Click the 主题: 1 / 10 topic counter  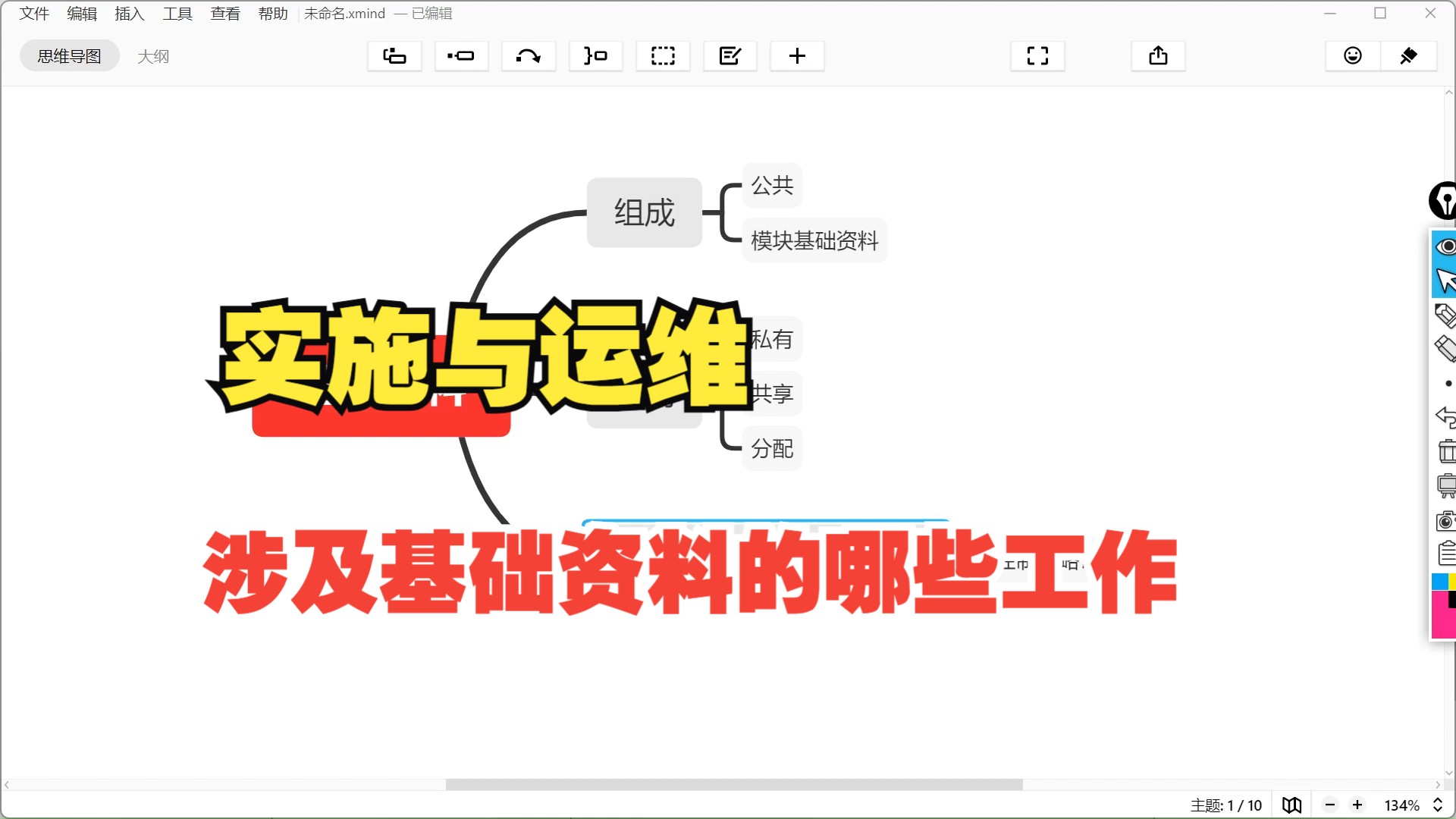pyautogui.click(x=1225, y=805)
